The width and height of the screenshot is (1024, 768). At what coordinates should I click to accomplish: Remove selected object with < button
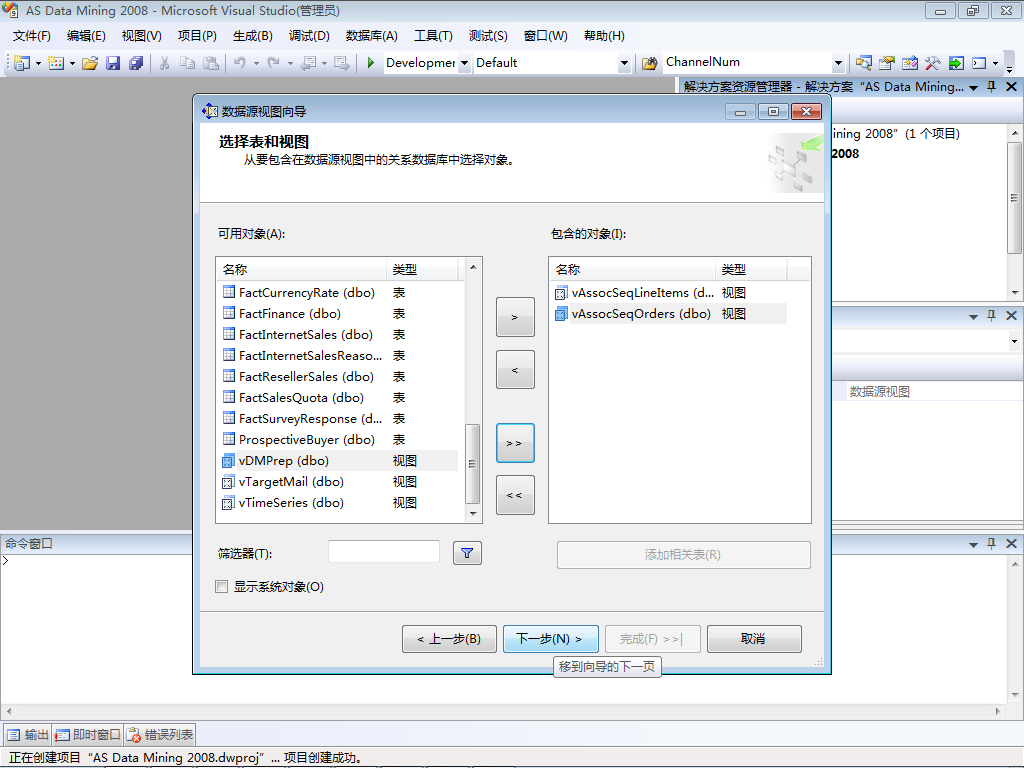point(515,370)
